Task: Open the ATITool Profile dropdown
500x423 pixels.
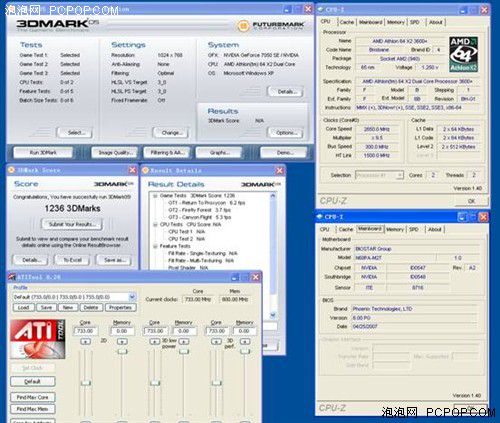Action: (x=132, y=297)
